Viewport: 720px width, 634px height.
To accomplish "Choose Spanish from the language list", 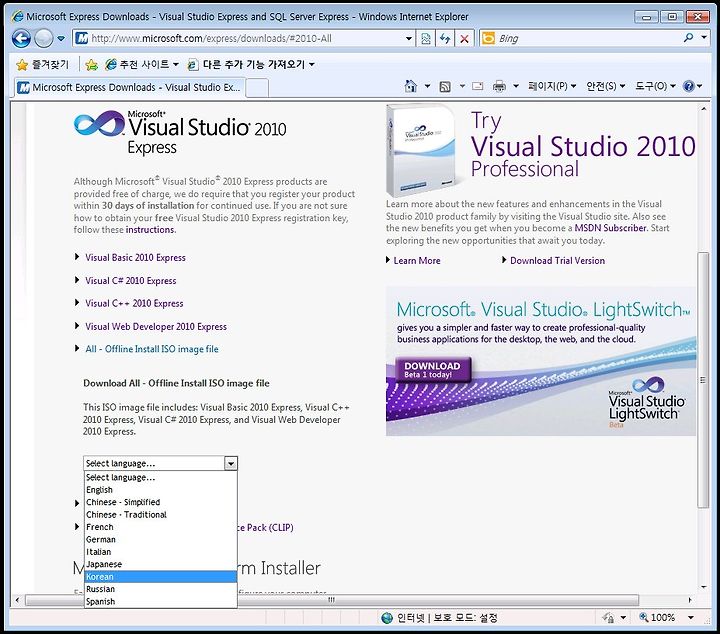I will [x=161, y=601].
